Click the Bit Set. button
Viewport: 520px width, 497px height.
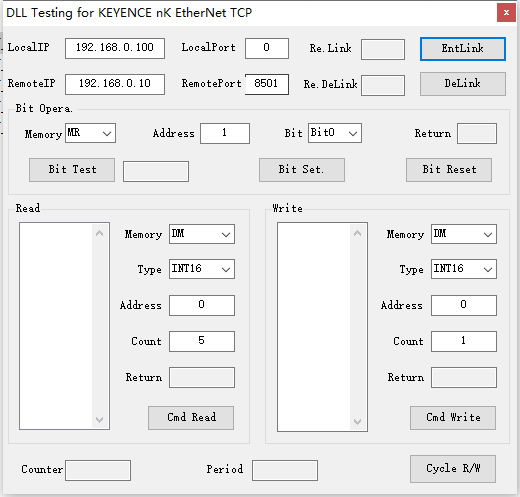pos(302,170)
